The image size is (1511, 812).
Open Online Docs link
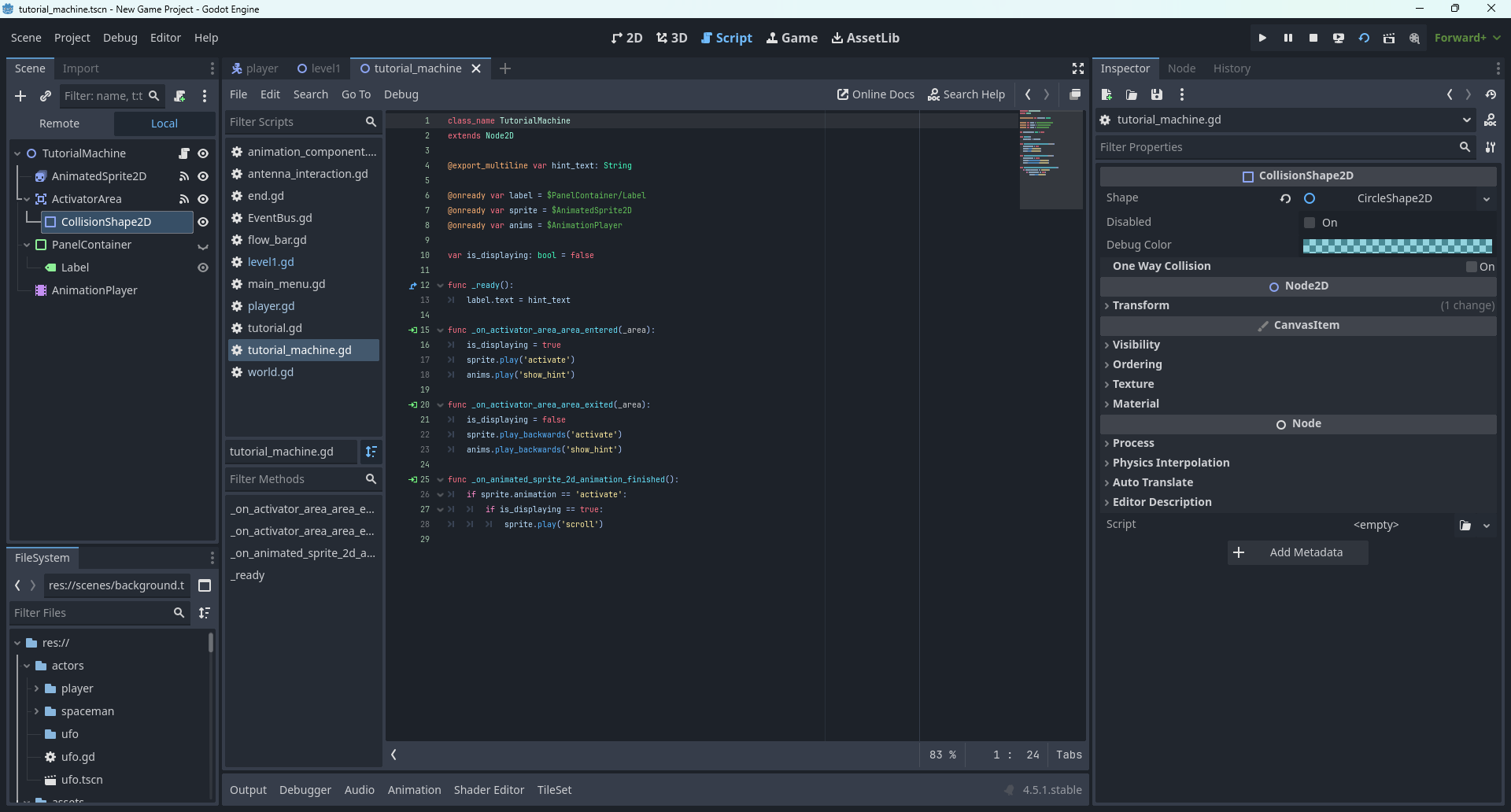click(875, 94)
